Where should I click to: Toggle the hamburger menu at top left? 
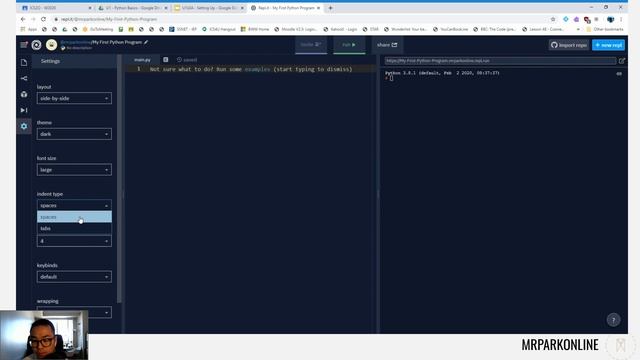[24, 44]
